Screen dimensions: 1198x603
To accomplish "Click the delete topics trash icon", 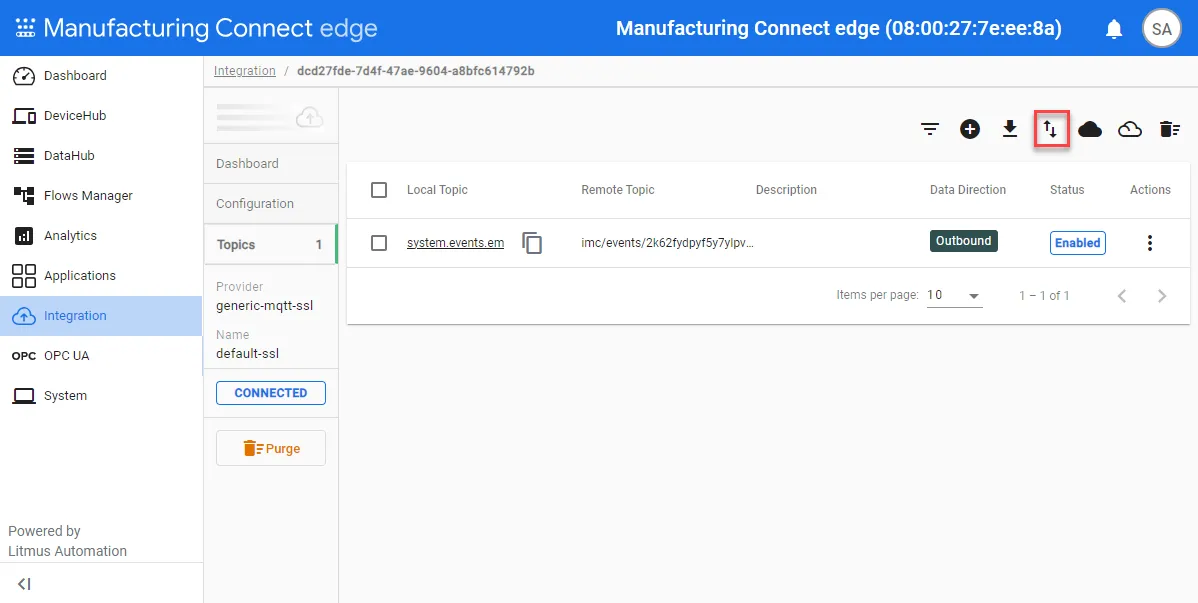I will coord(1170,129).
